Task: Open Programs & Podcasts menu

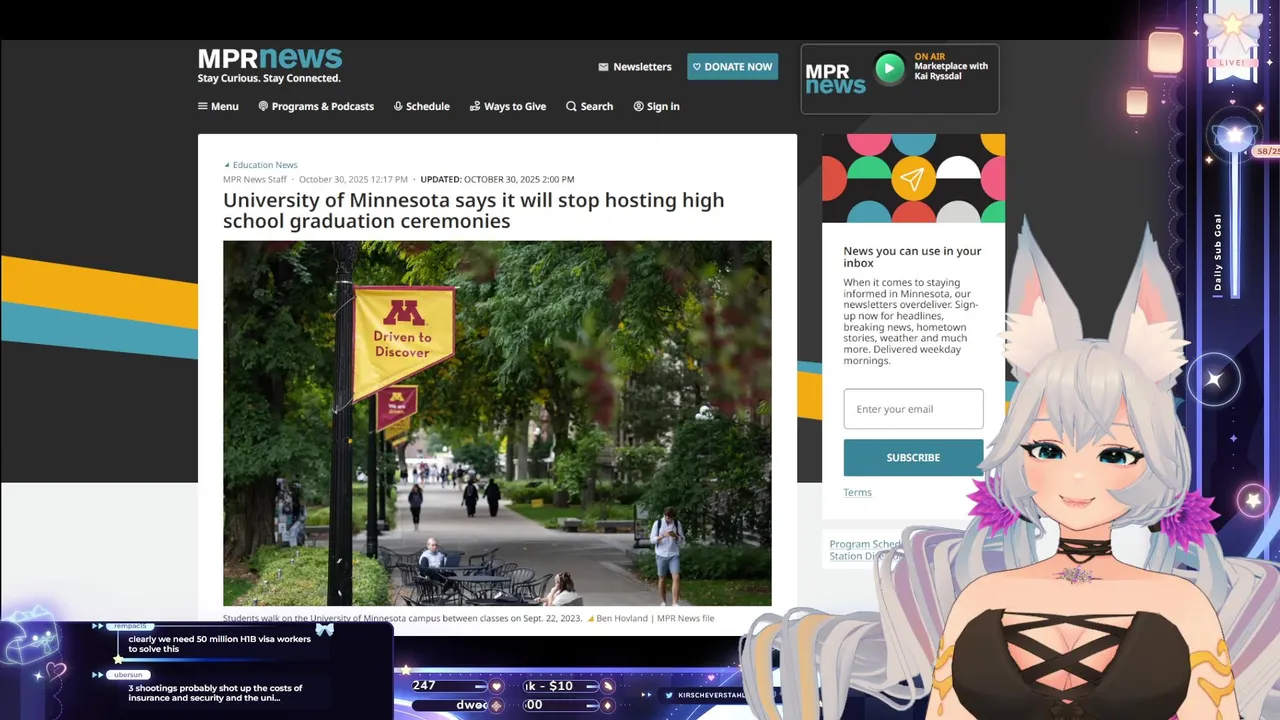Action: pos(316,106)
